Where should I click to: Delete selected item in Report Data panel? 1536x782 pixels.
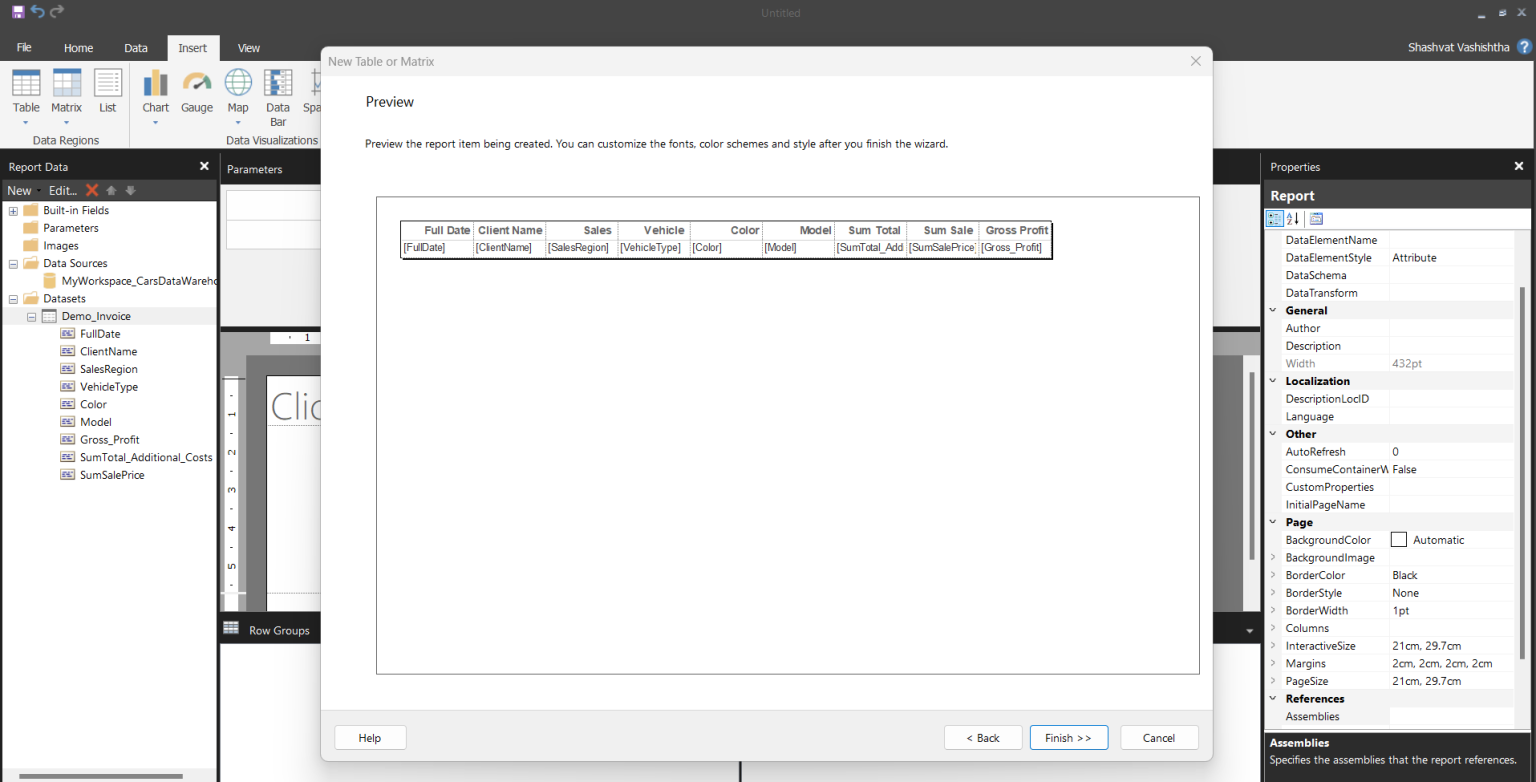pos(92,189)
